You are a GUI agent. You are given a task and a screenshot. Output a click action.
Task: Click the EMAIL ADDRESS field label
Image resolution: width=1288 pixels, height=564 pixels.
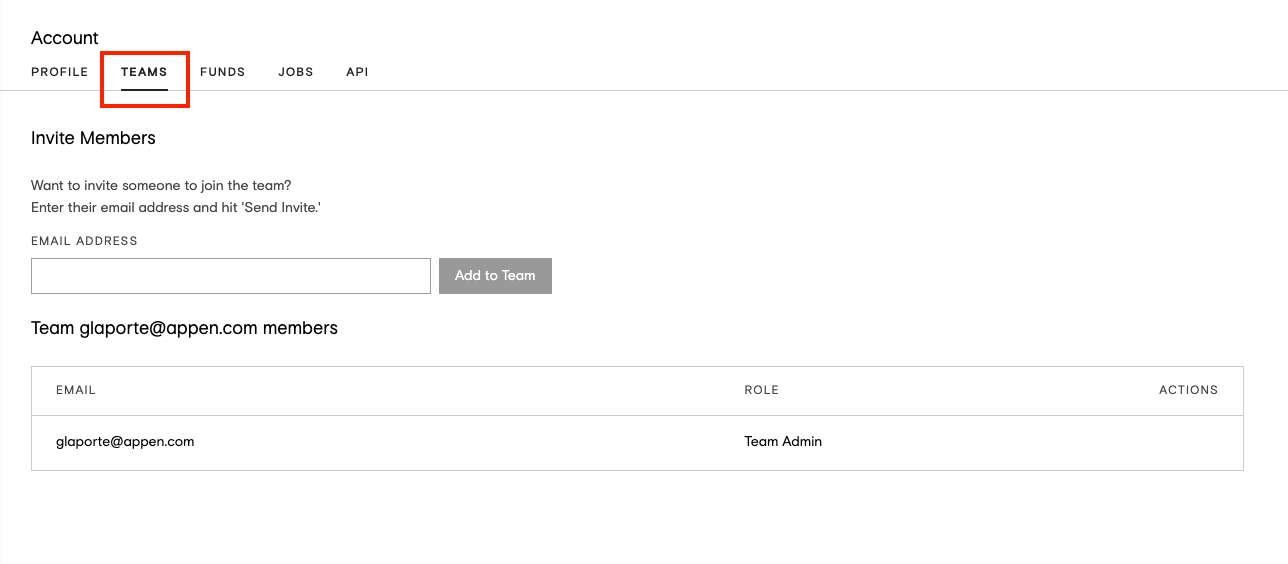[84, 241]
